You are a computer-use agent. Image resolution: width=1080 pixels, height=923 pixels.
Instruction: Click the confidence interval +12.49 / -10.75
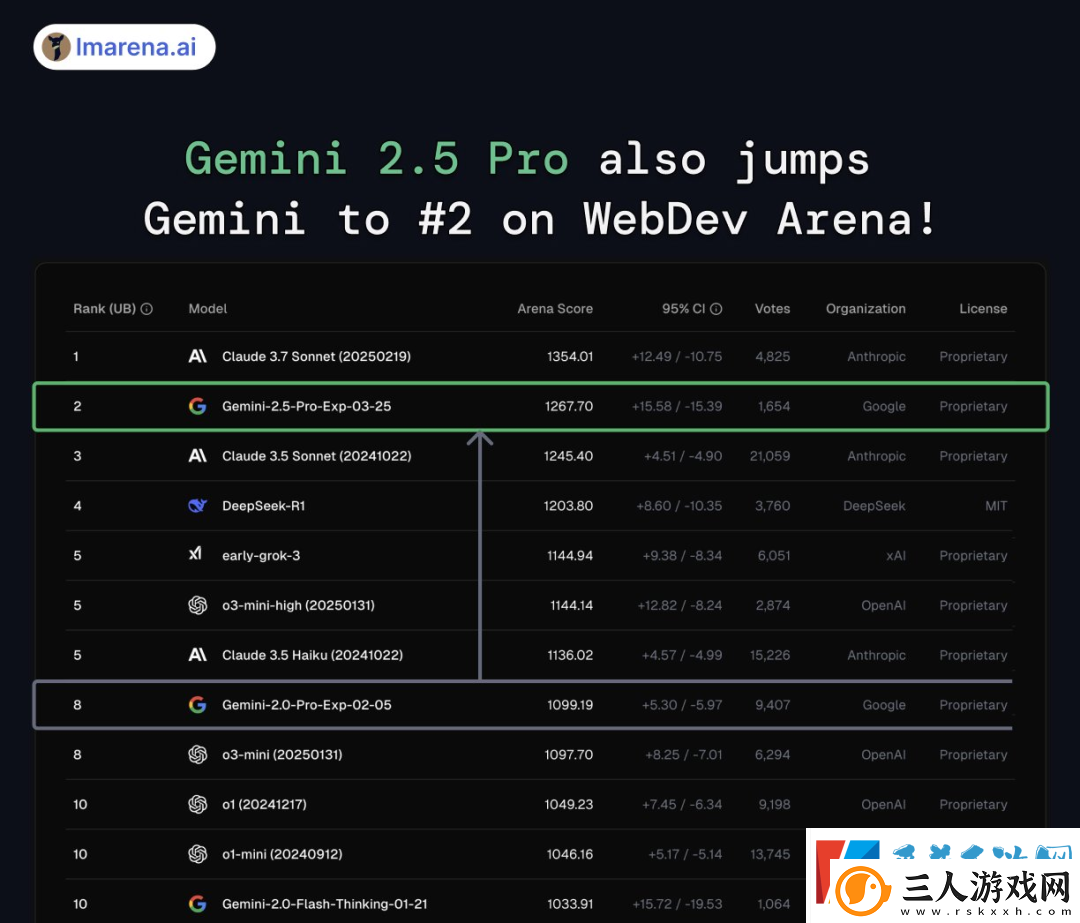677,356
